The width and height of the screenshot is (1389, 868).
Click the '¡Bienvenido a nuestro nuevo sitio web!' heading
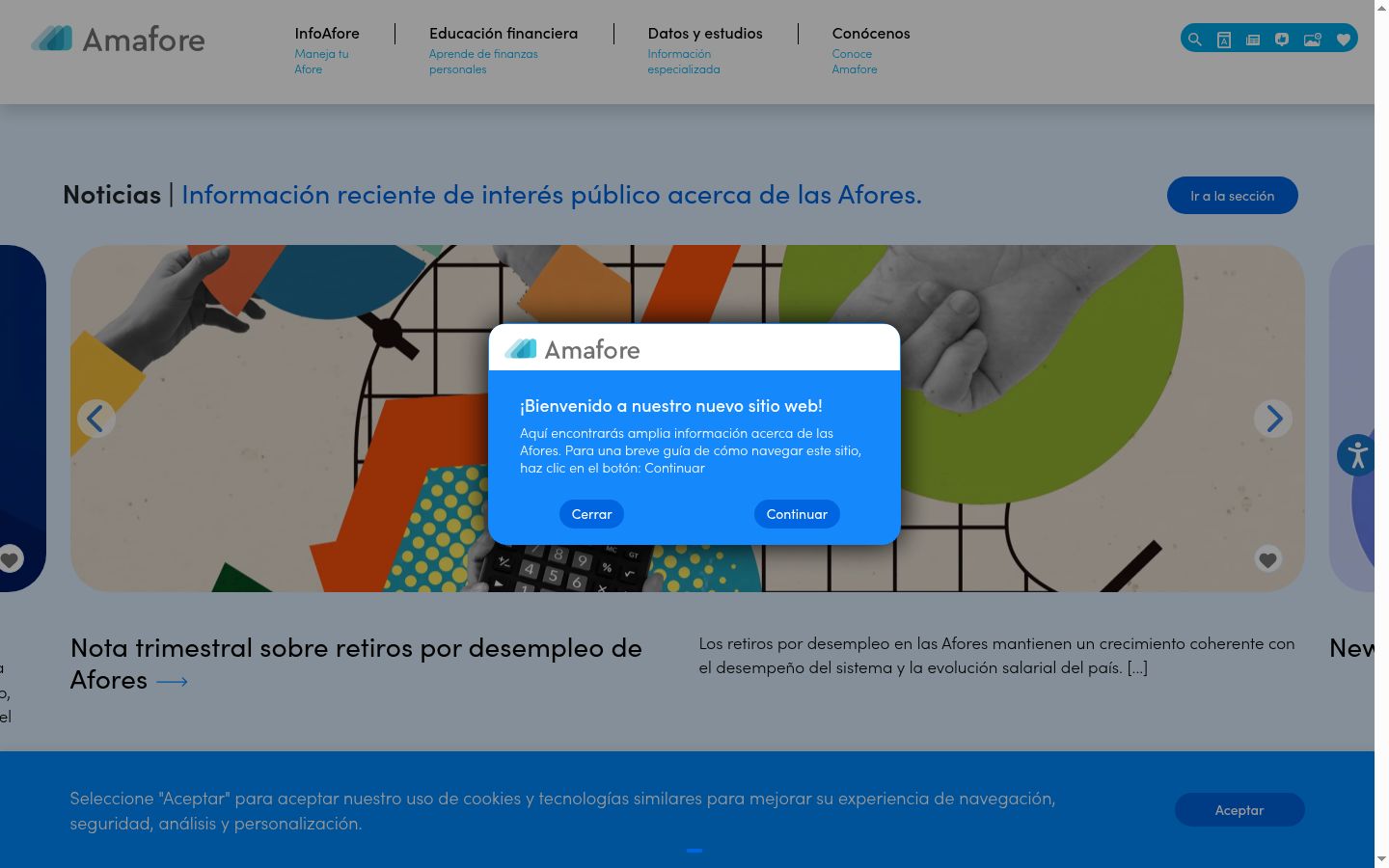coord(671,406)
